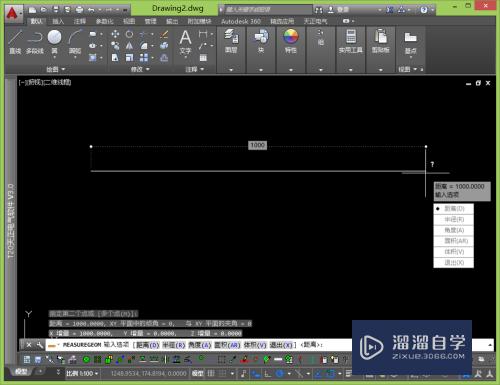Expand the Utilities panel bottom arrow

[351, 70]
